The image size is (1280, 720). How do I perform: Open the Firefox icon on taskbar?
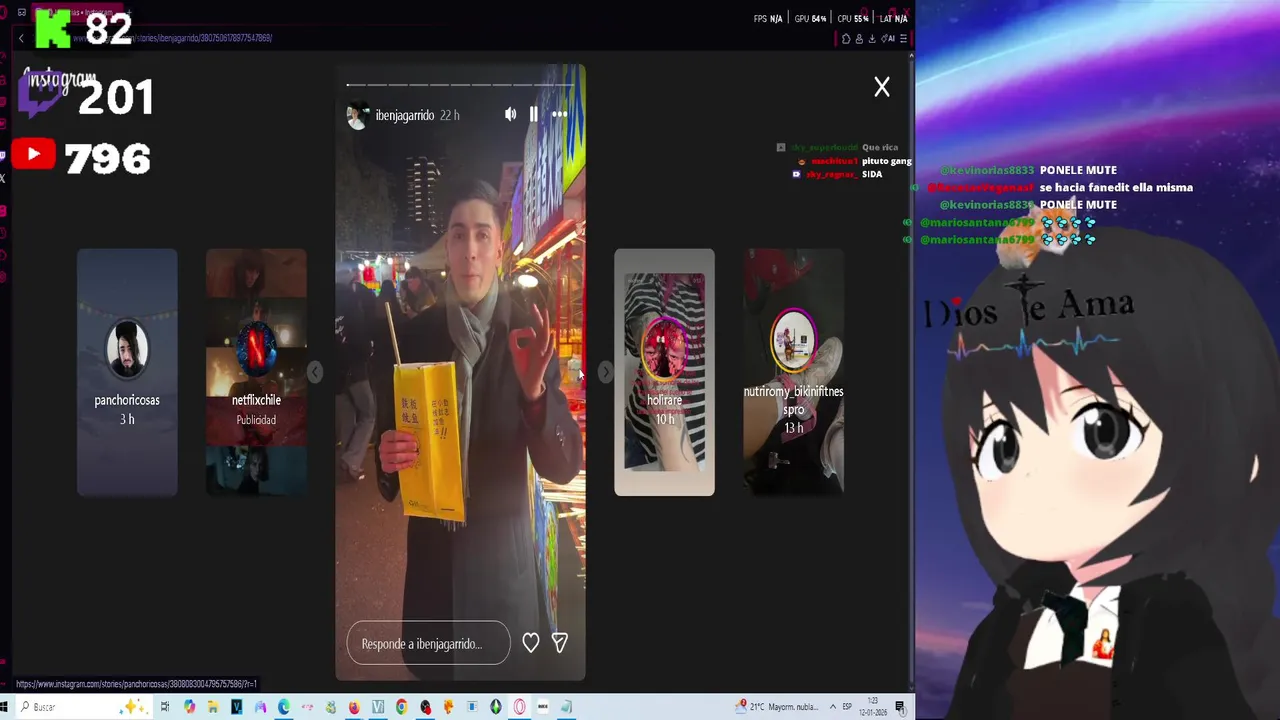[x=354, y=707]
